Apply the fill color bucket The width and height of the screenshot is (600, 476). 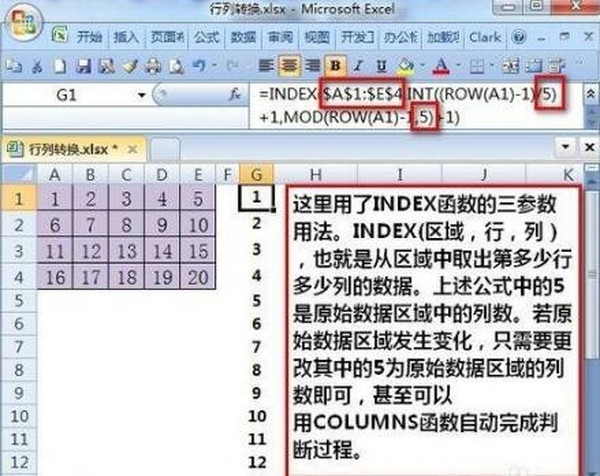coord(405,66)
